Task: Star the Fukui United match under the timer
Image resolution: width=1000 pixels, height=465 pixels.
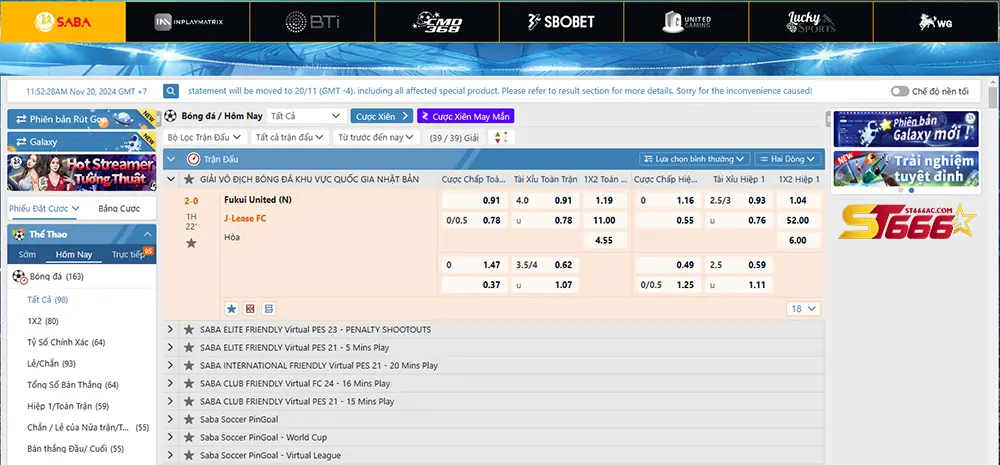Action: tap(191, 243)
